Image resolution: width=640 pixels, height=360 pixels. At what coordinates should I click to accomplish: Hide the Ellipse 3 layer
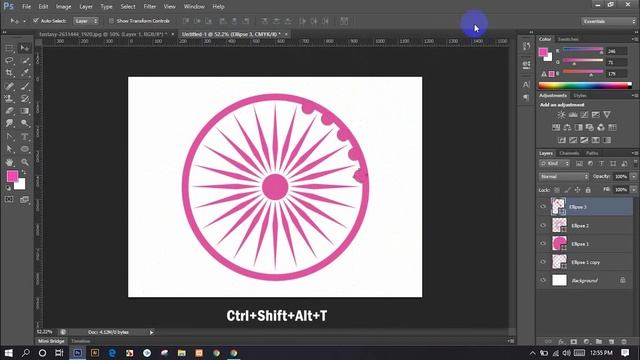coord(543,207)
